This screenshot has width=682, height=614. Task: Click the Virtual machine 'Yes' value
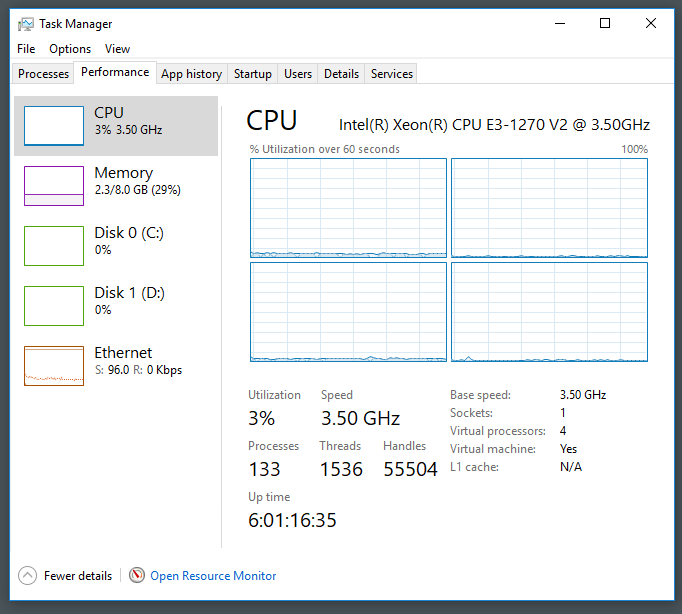click(568, 449)
